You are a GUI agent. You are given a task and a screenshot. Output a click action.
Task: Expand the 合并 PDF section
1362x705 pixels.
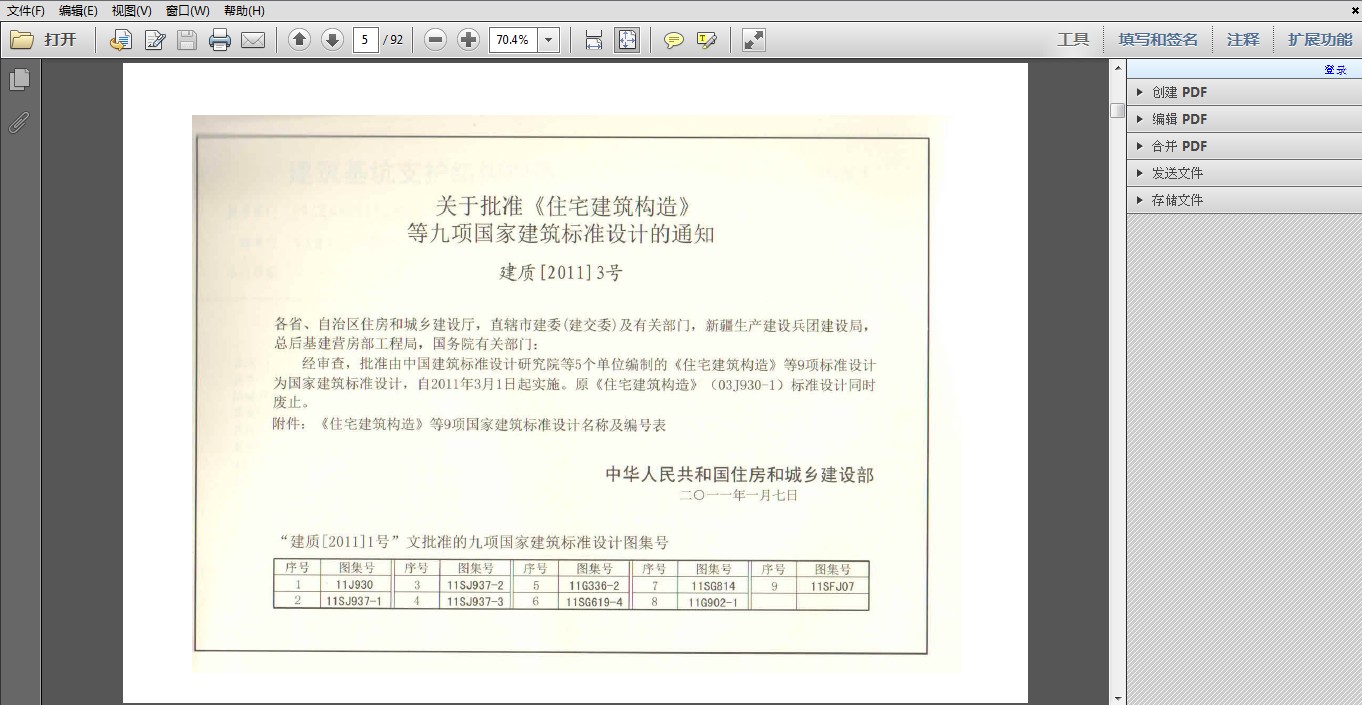1244,146
